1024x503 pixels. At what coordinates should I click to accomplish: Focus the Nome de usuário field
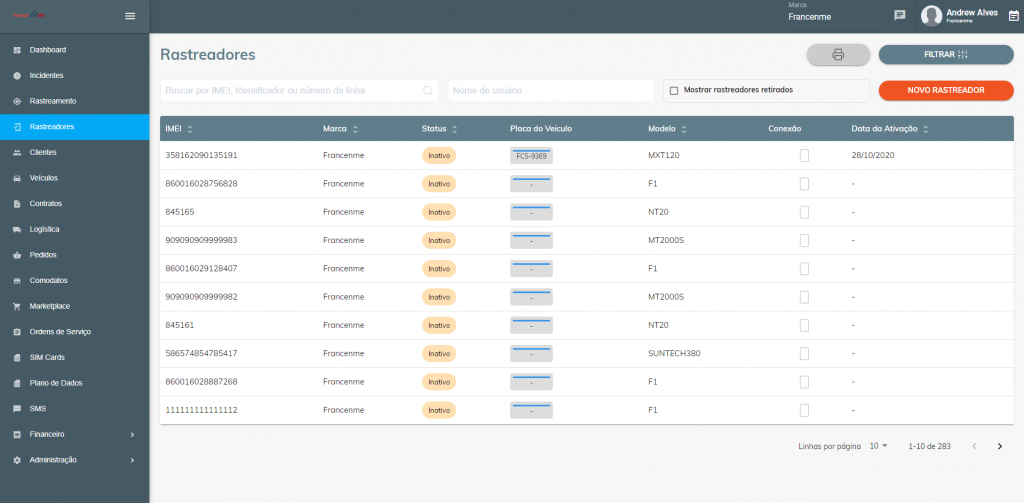(x=551, y=91)
